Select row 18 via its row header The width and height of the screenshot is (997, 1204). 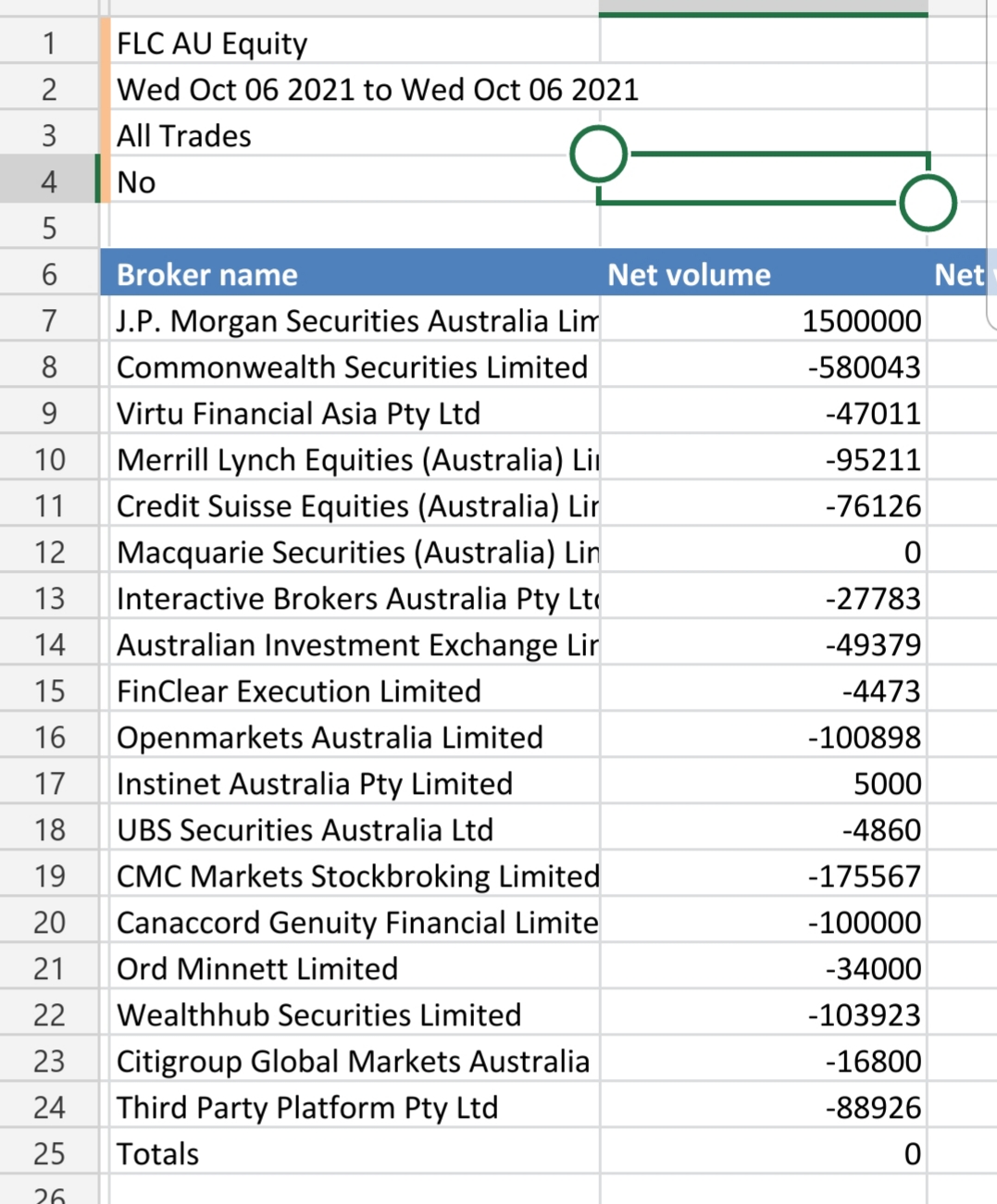49,829
